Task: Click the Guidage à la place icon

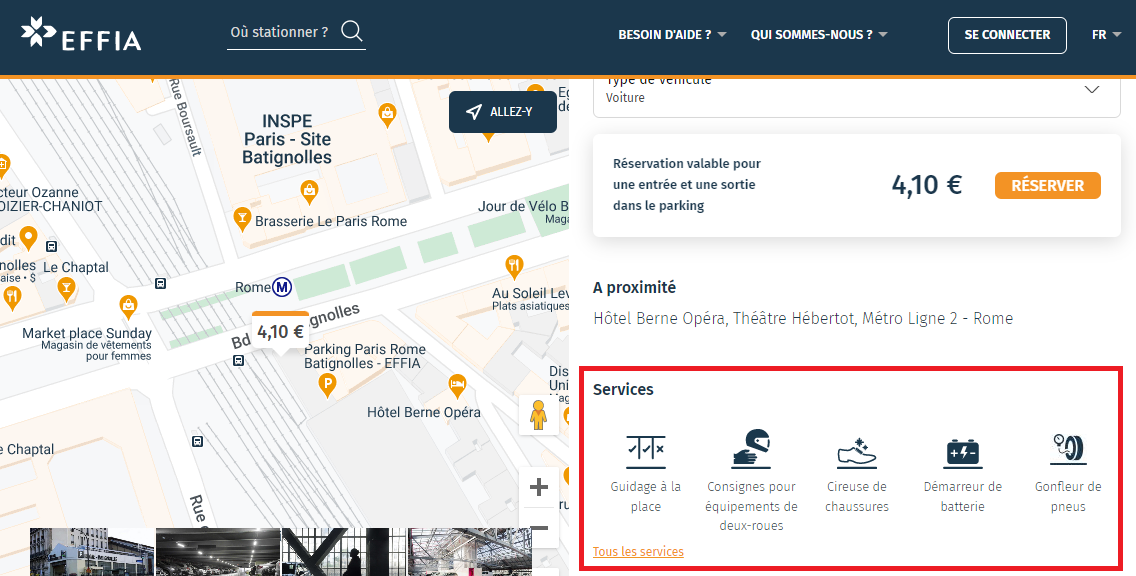Action: click(646, 450)
